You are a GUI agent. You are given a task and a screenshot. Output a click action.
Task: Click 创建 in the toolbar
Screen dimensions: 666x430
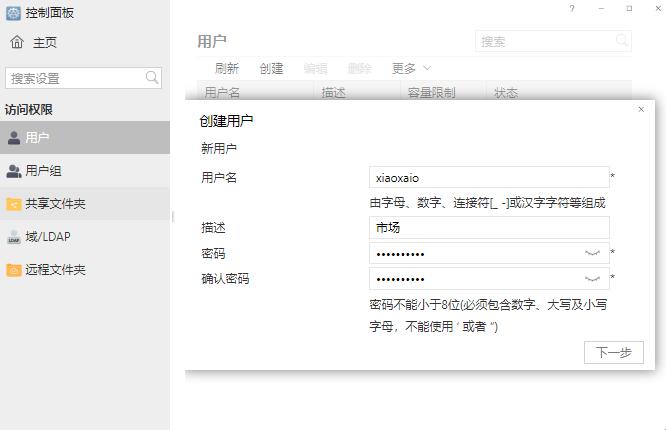271,68
